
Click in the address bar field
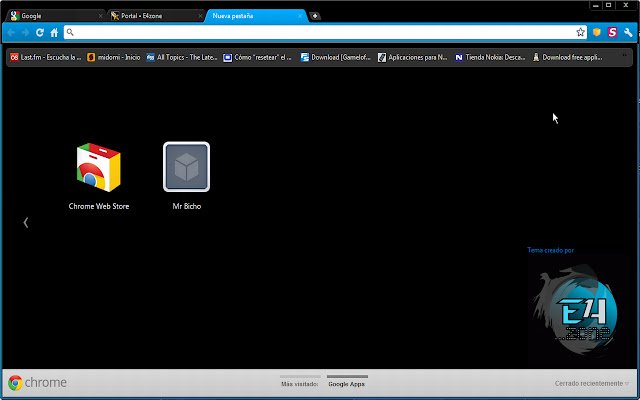point(325,32)
